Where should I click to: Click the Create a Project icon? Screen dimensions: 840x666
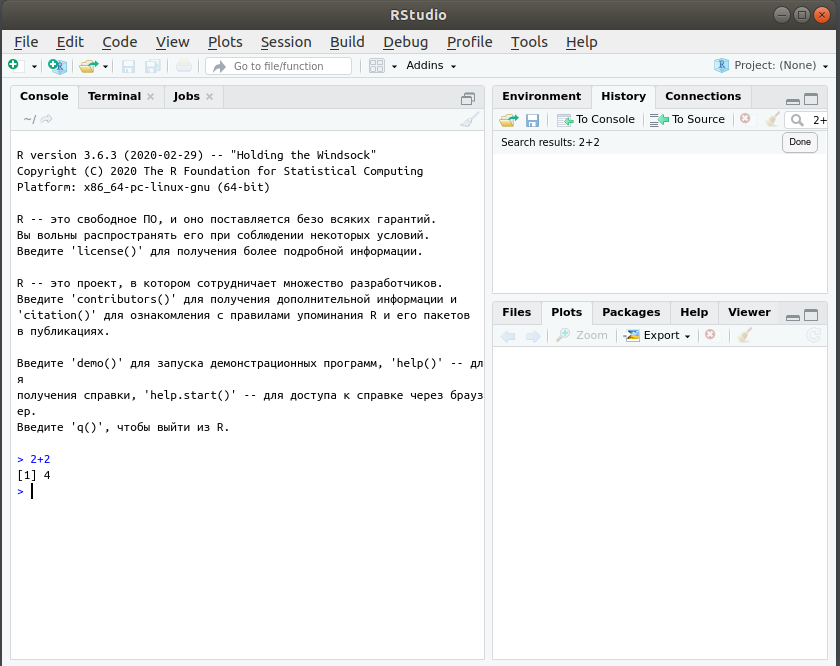pyautogui.click(x=57, y=66)
